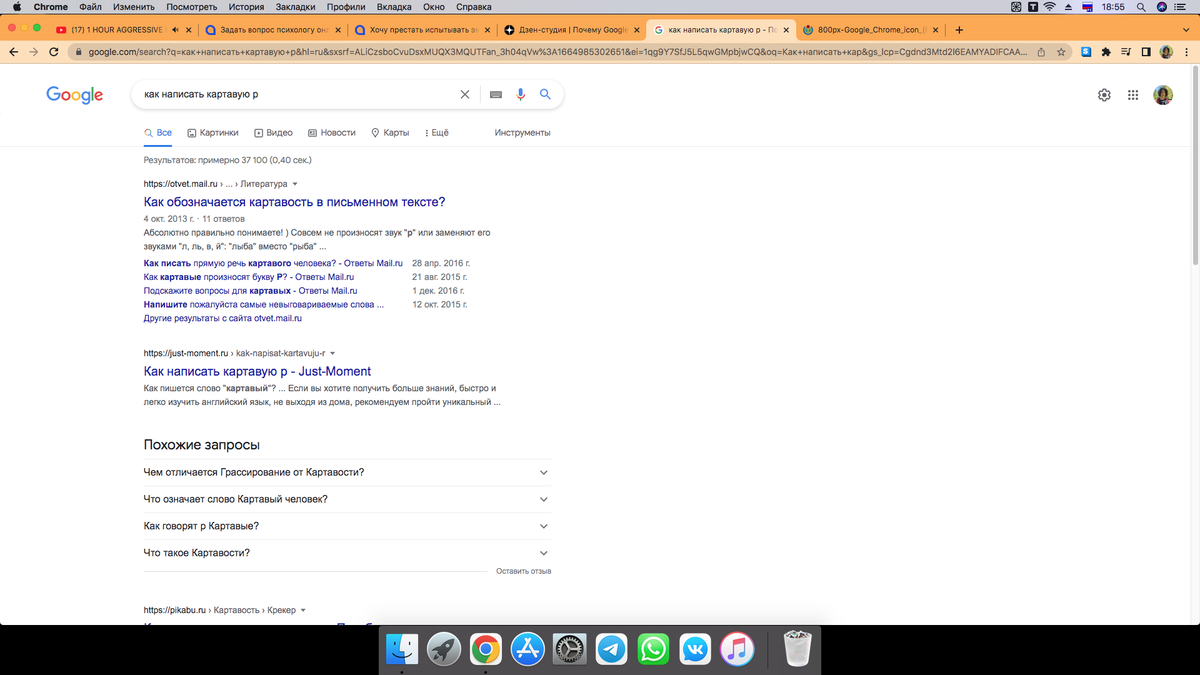Open Finder from the Dock
This screenshot has height=675, width=1200.
[402, 650]
